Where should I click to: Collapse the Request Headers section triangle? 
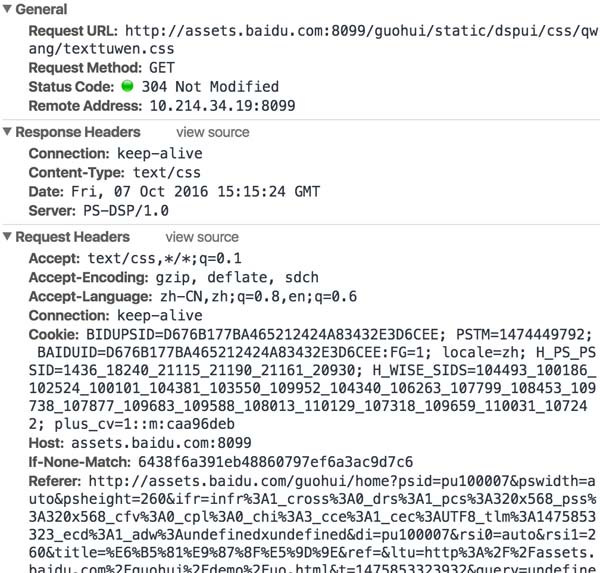click(9, 237)
